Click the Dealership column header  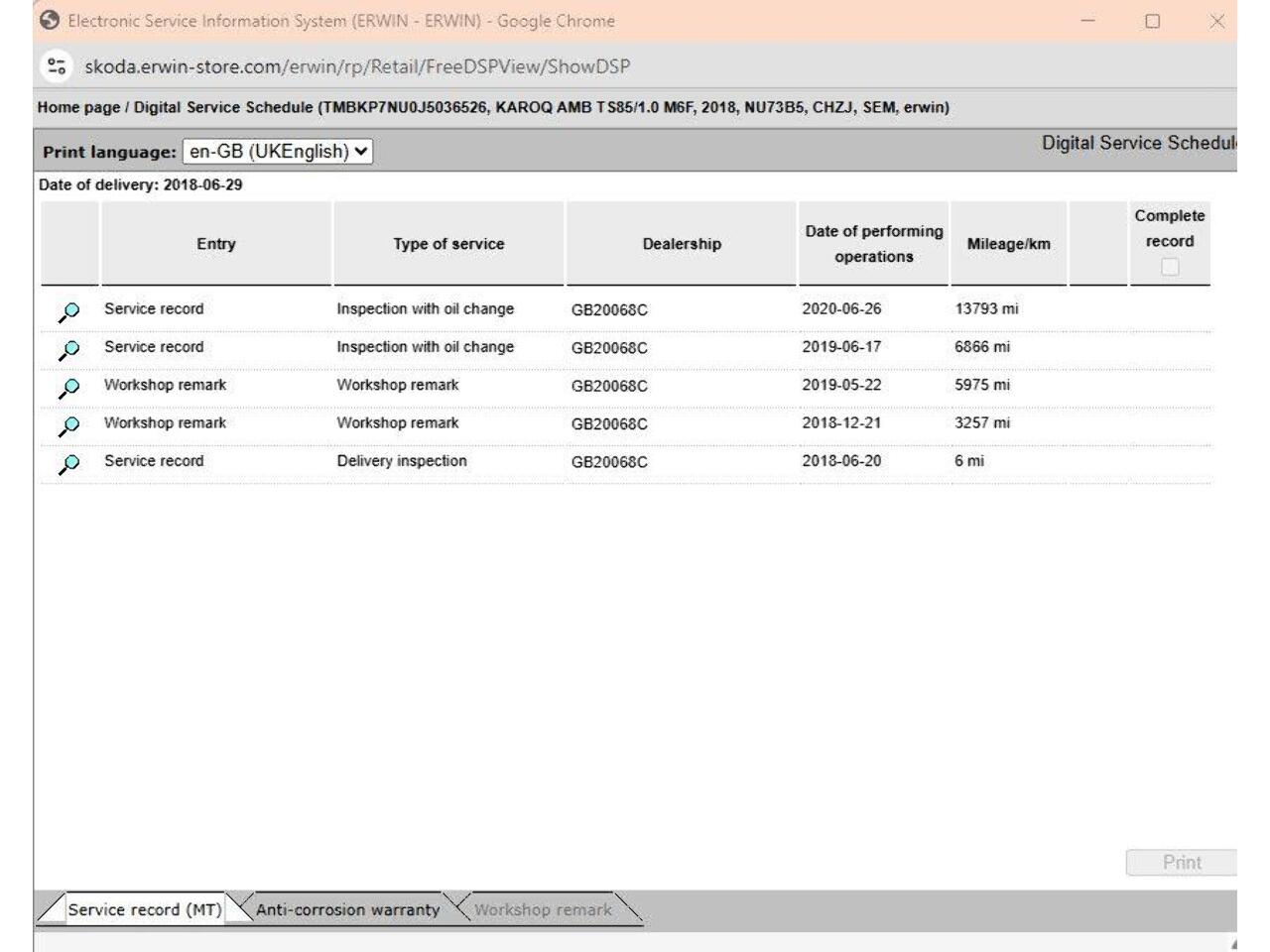tap(682, 244)
